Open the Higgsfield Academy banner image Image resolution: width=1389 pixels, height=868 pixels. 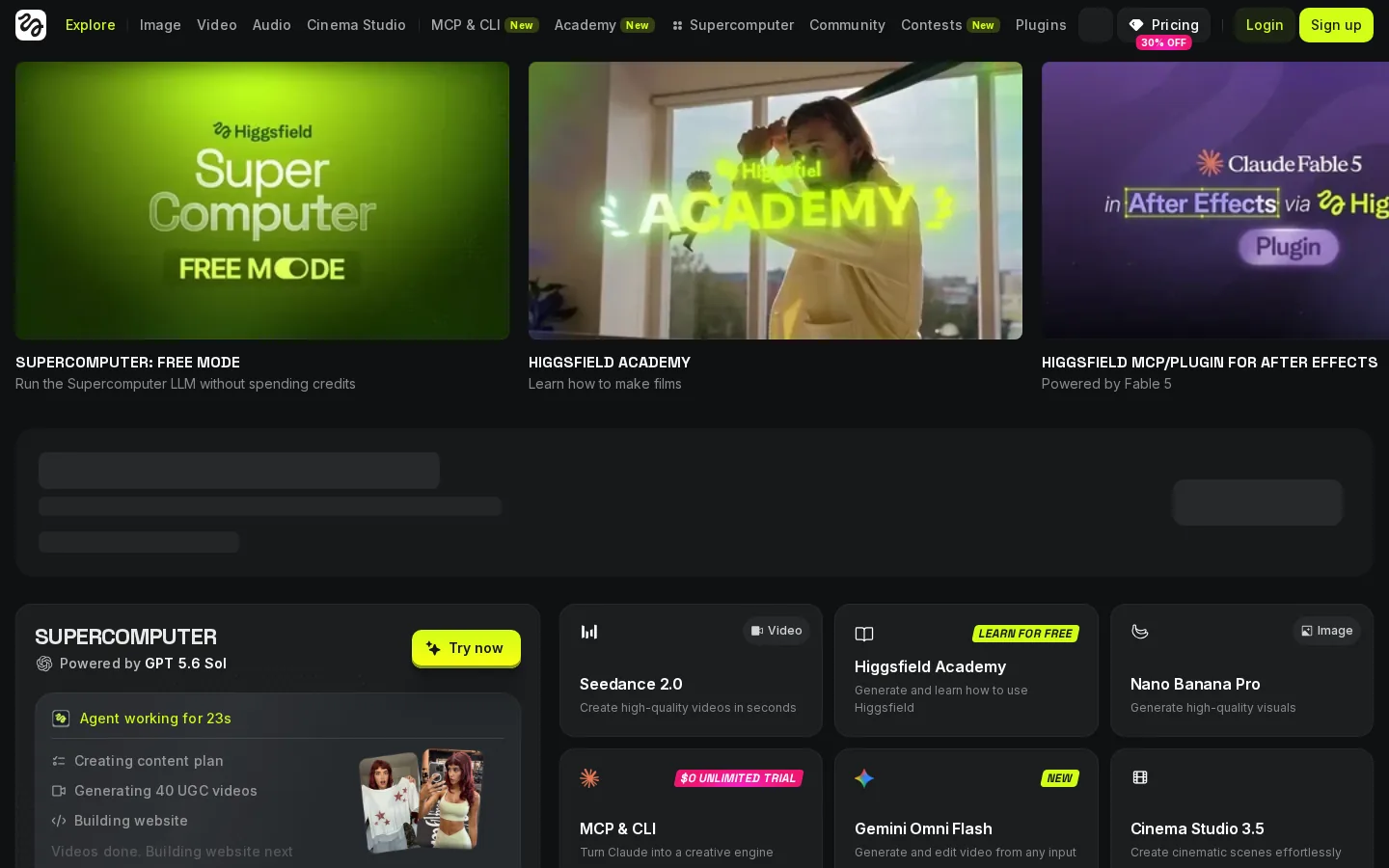tap(776, 201)
